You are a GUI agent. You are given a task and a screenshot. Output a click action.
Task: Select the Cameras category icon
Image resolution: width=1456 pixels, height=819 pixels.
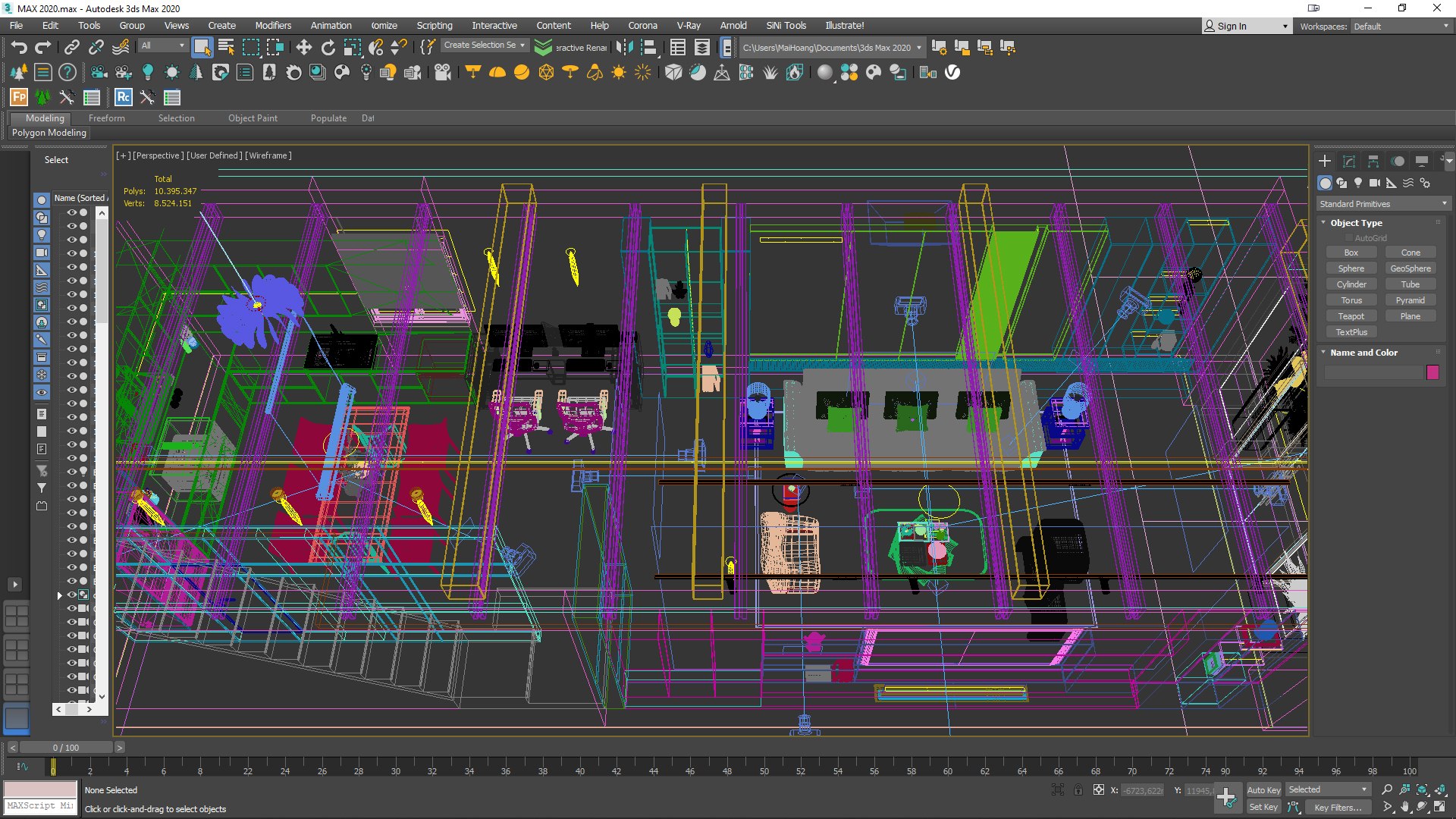tap(1374, 183)
